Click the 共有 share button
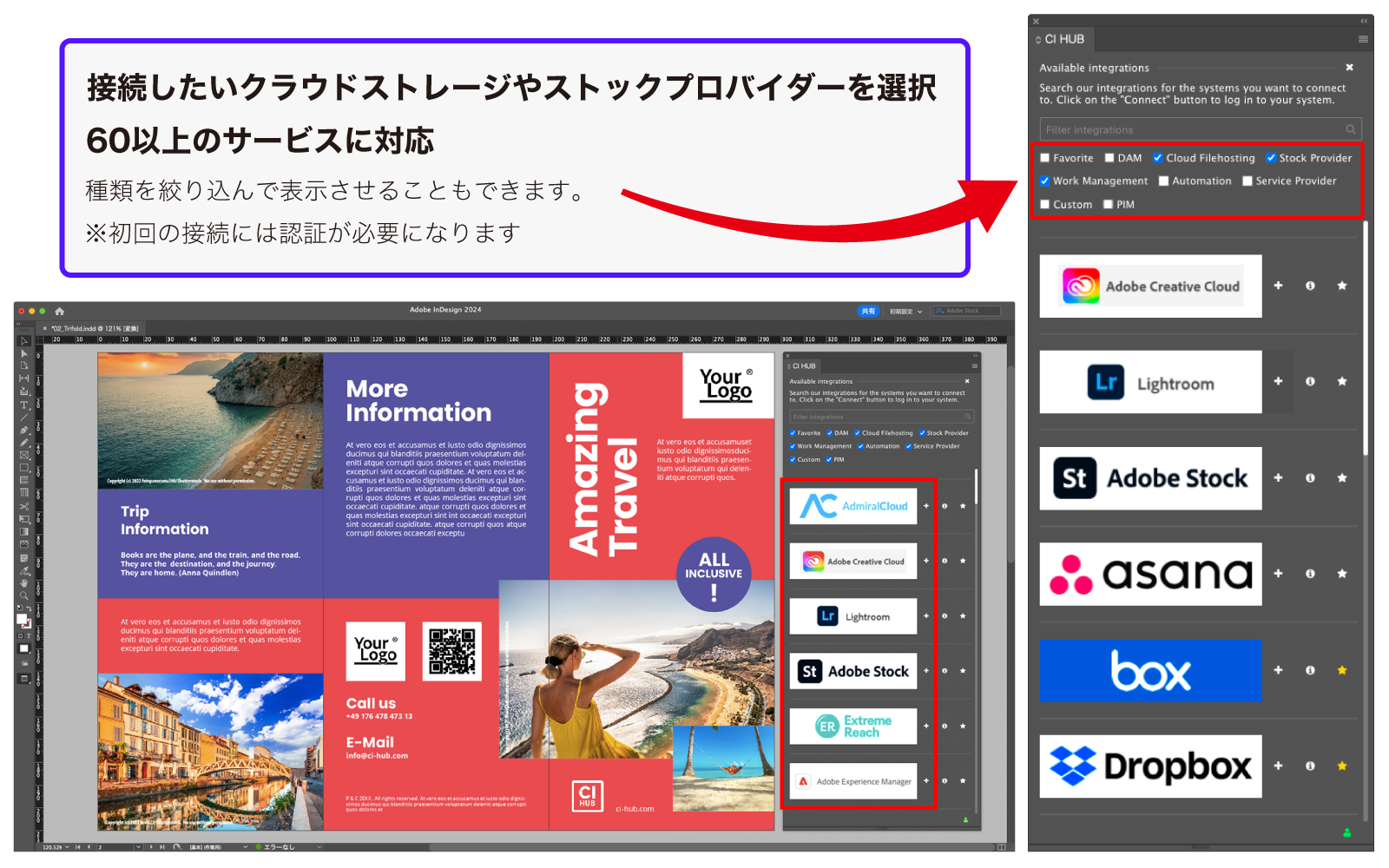 pyautogui.click(x=868, y=311)
